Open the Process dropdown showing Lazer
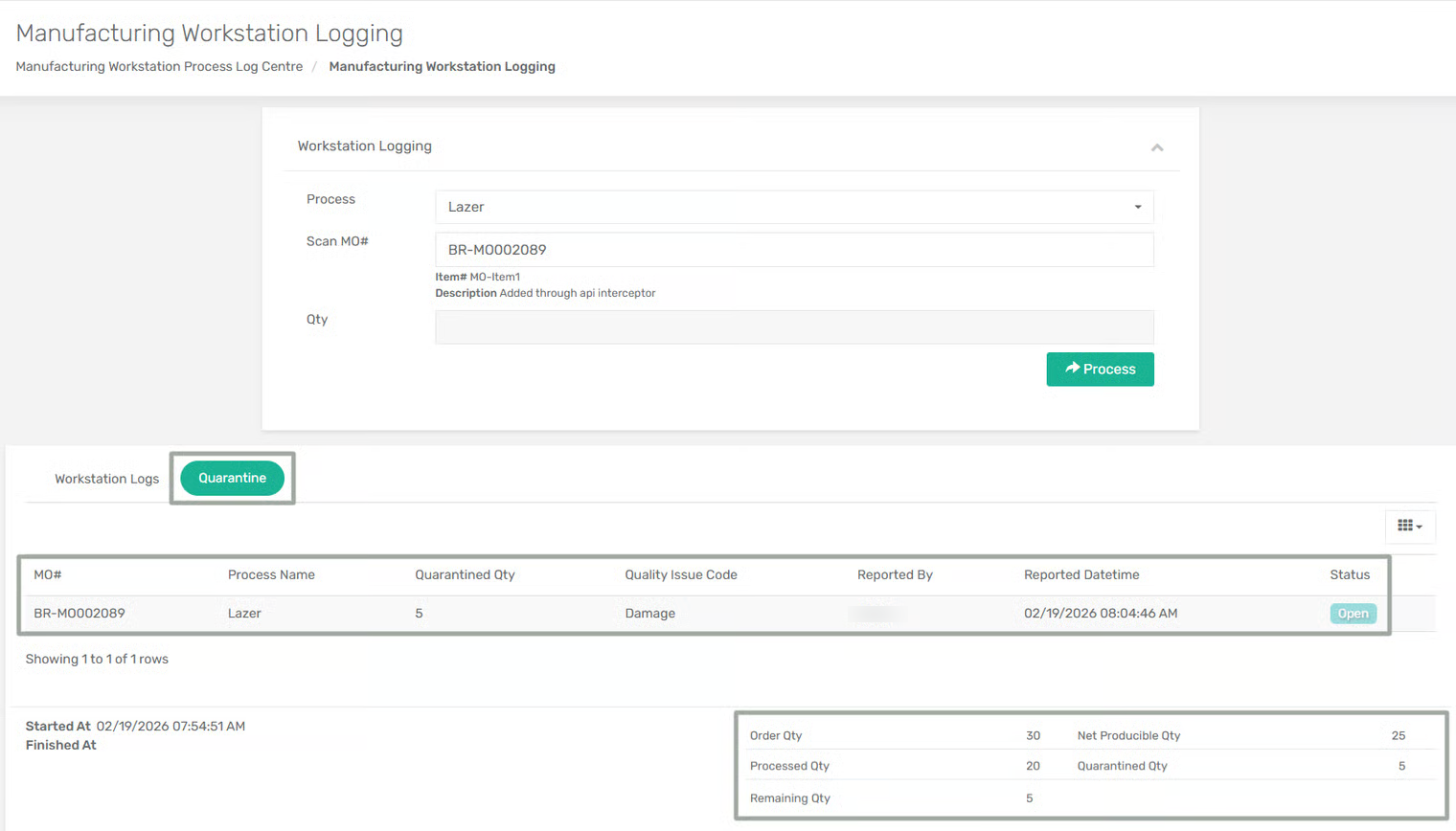Screen dimensions: 1456x831 tap(793, 207)
